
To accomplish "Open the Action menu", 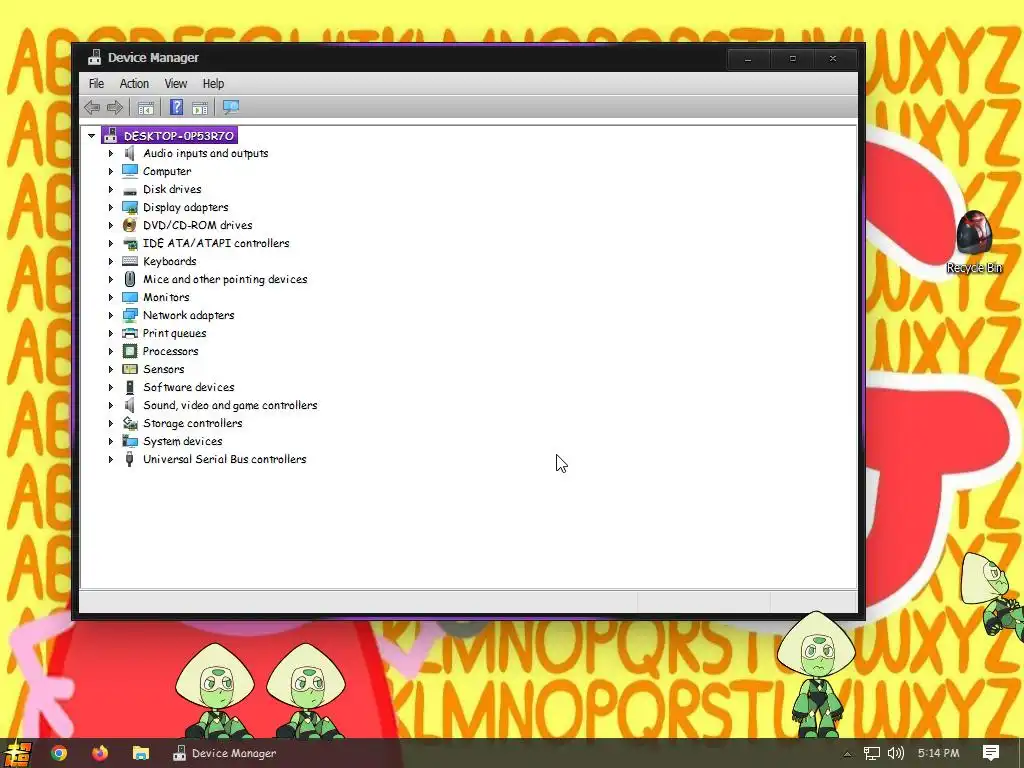I will point(134,84).
